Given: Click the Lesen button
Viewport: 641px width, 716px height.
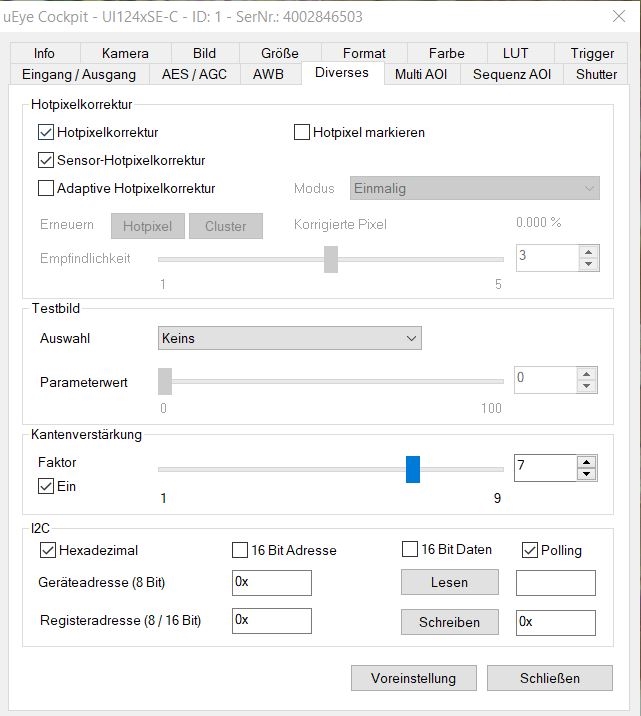Looking at the screenshot, I should tap(449, 582).
